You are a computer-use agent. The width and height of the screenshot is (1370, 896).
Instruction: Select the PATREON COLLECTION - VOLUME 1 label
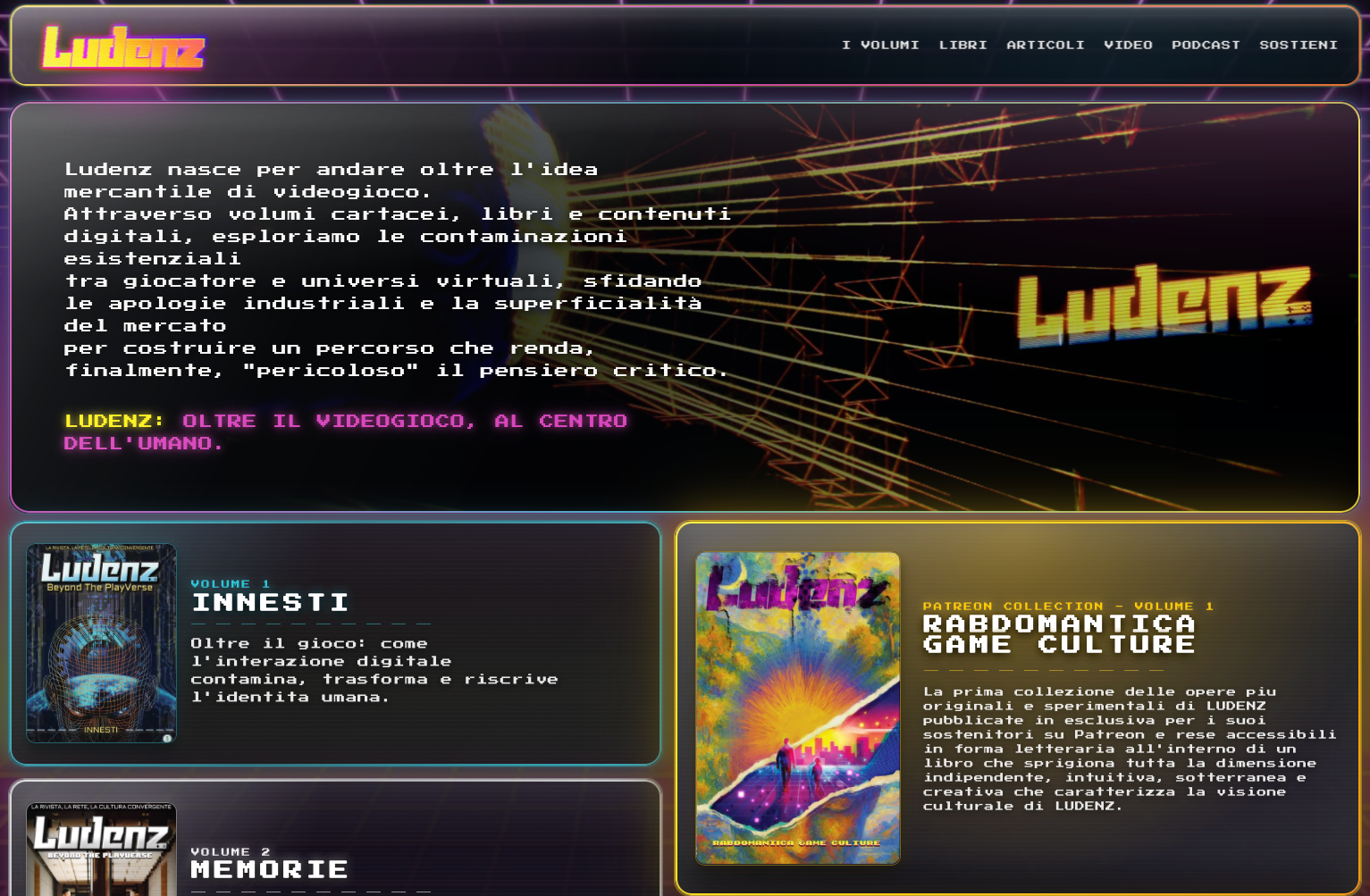pos(1068,606)
